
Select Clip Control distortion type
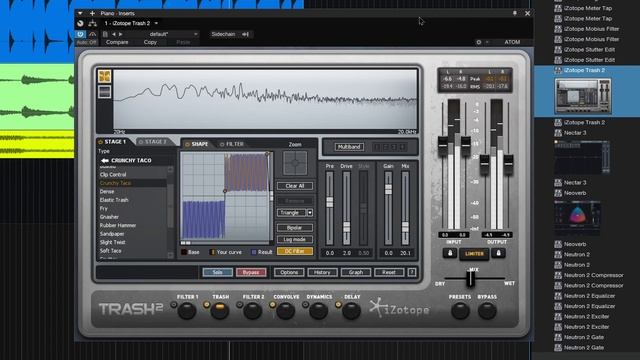[113, 174]
